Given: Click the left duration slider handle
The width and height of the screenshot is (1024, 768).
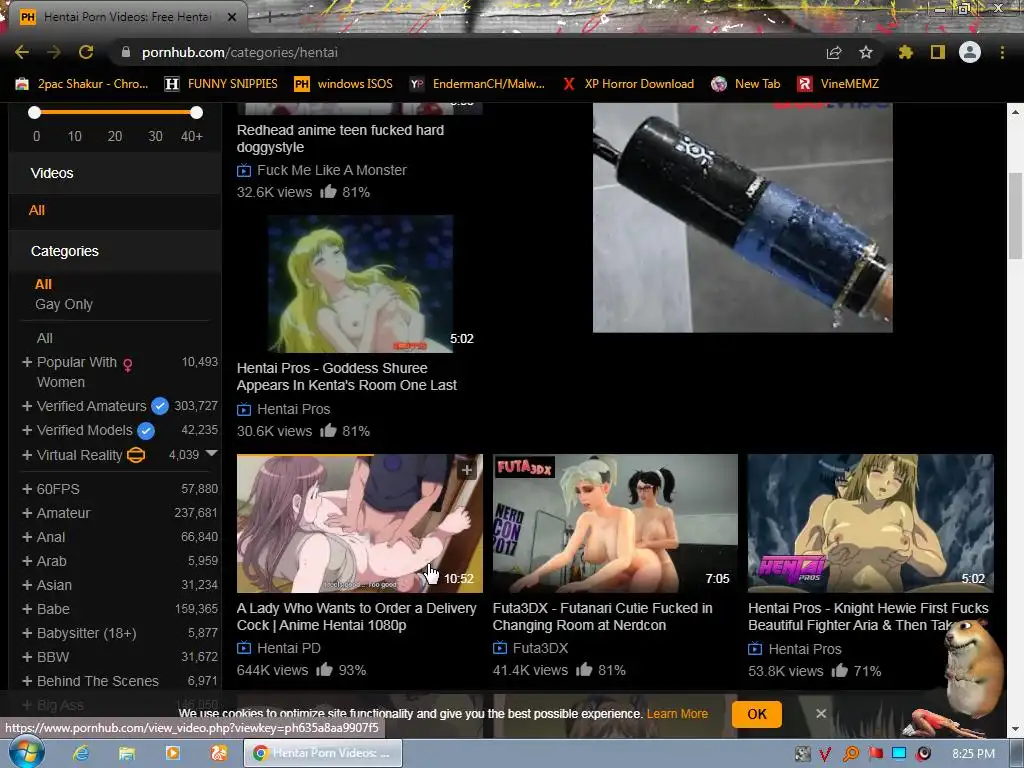Looking at the screenshot, I should pos(35,112).
